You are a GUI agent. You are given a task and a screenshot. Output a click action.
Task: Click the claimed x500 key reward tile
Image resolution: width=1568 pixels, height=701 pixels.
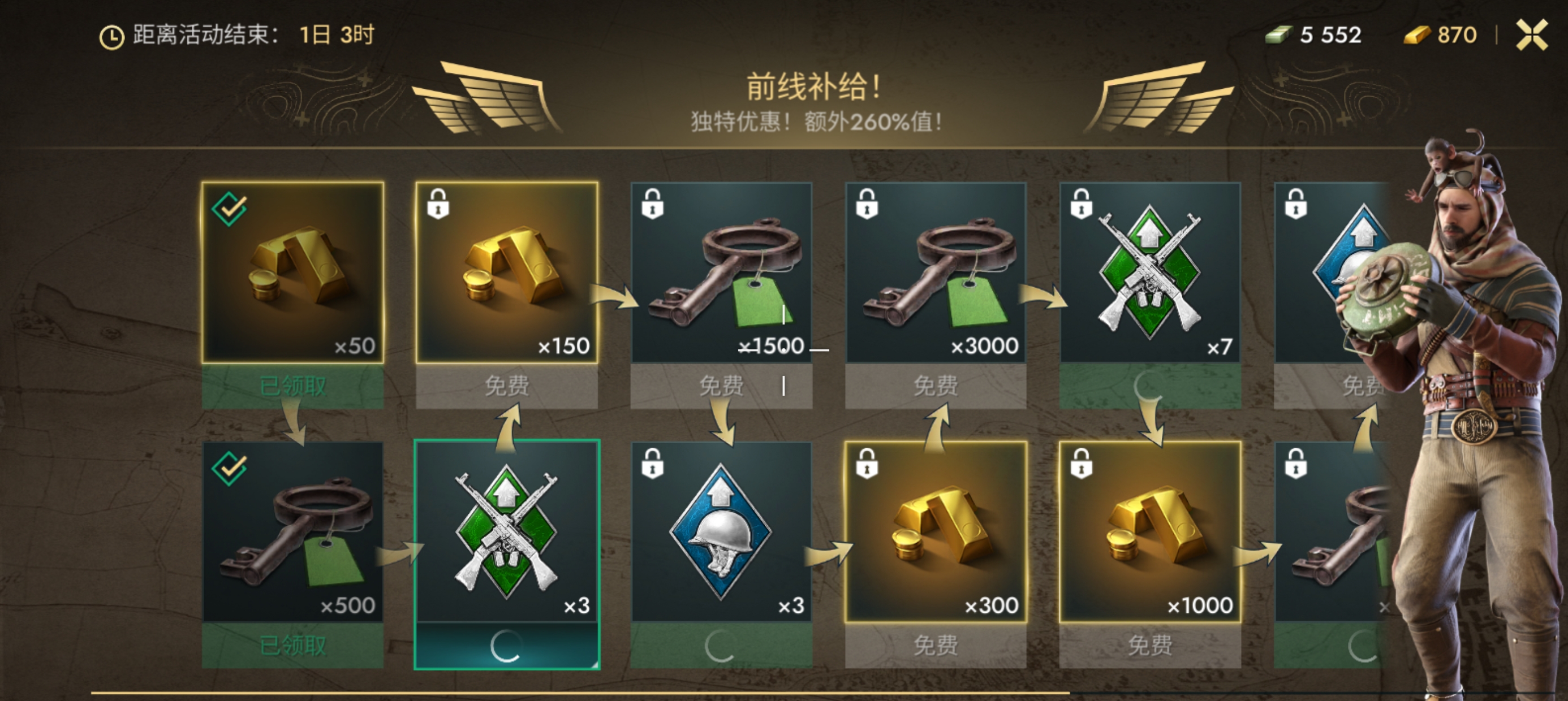(x=293, y=531)
